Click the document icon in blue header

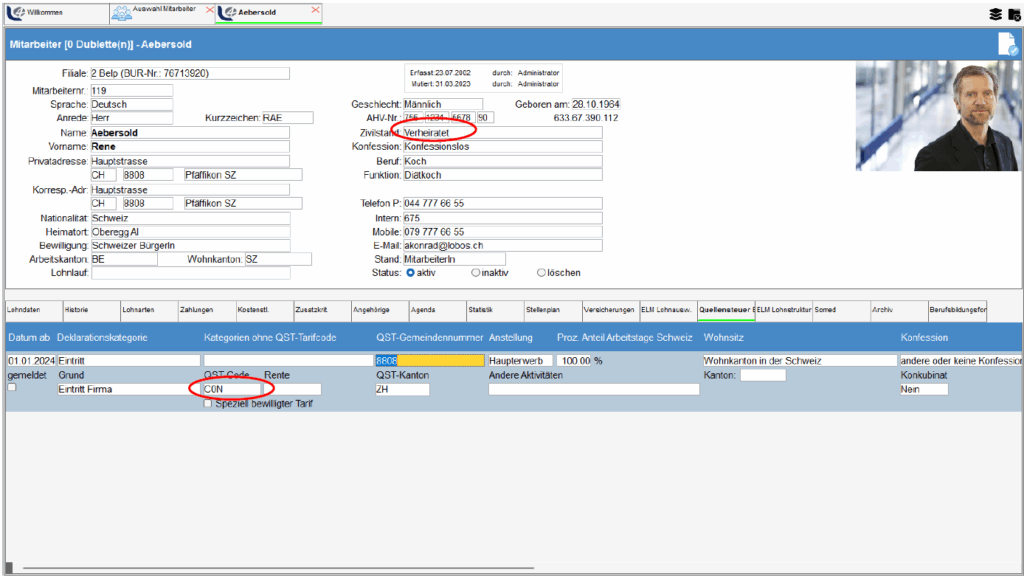[1007, 45]
